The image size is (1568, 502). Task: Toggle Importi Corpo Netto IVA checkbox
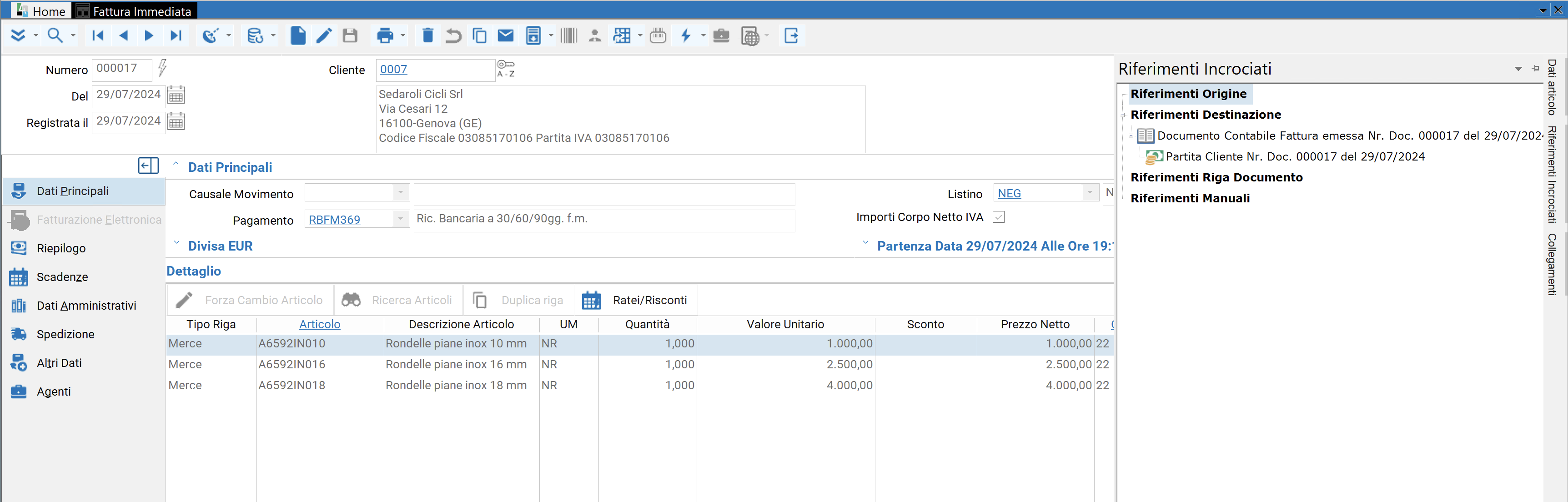tap(999, 217)
